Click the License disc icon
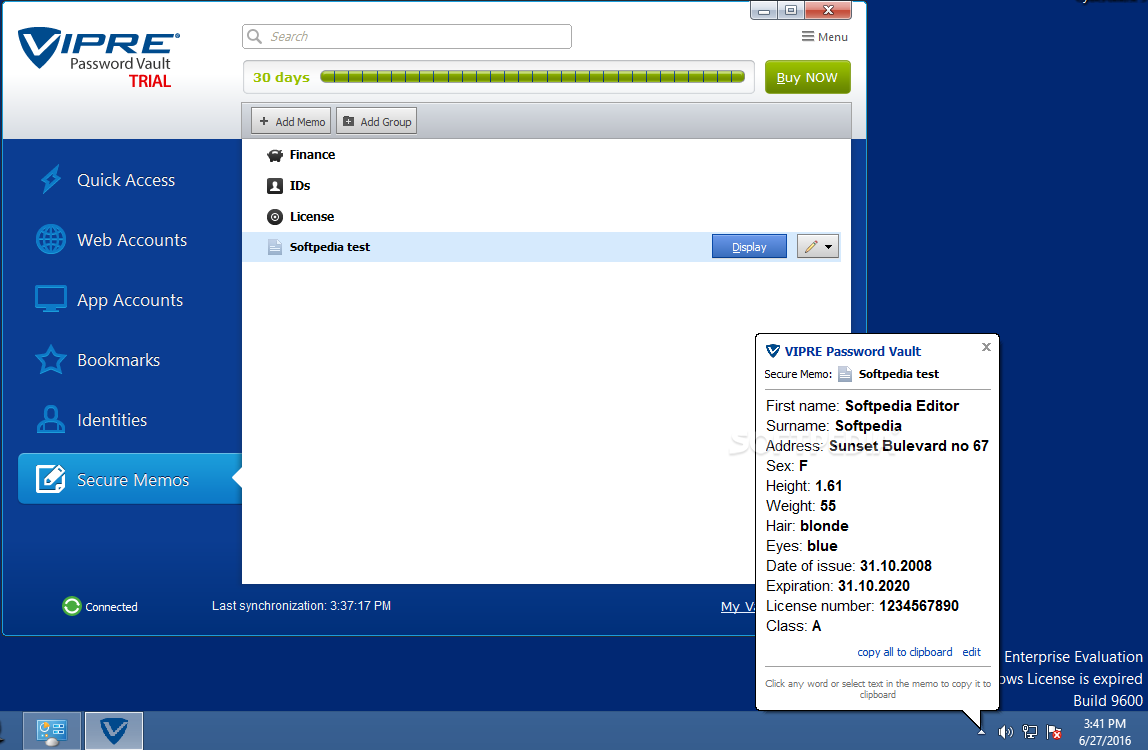1148x750 pixels. click(x=275, y=217)
